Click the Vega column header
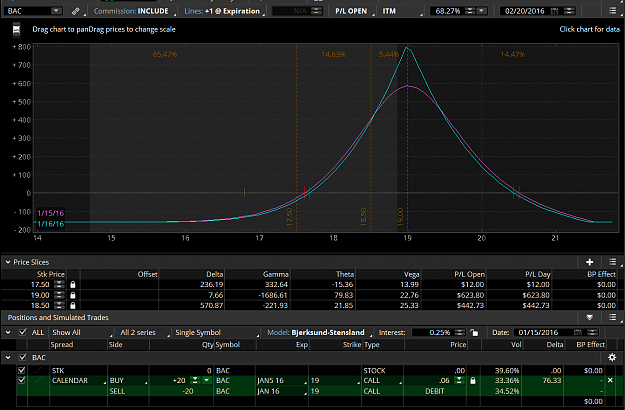This screenshot has width=625, height=410. pos(411,274)
